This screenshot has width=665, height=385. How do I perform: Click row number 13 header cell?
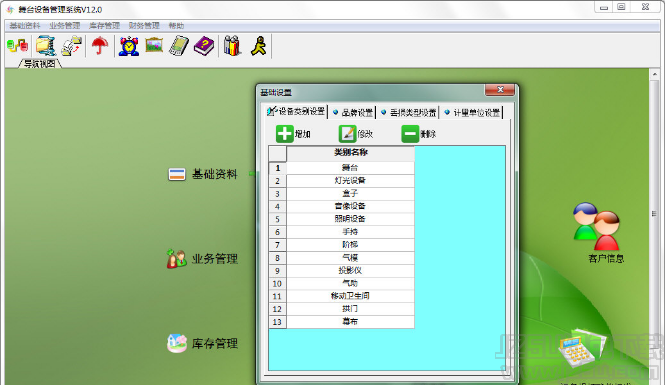pyautogui.click(x=278, y=322)
